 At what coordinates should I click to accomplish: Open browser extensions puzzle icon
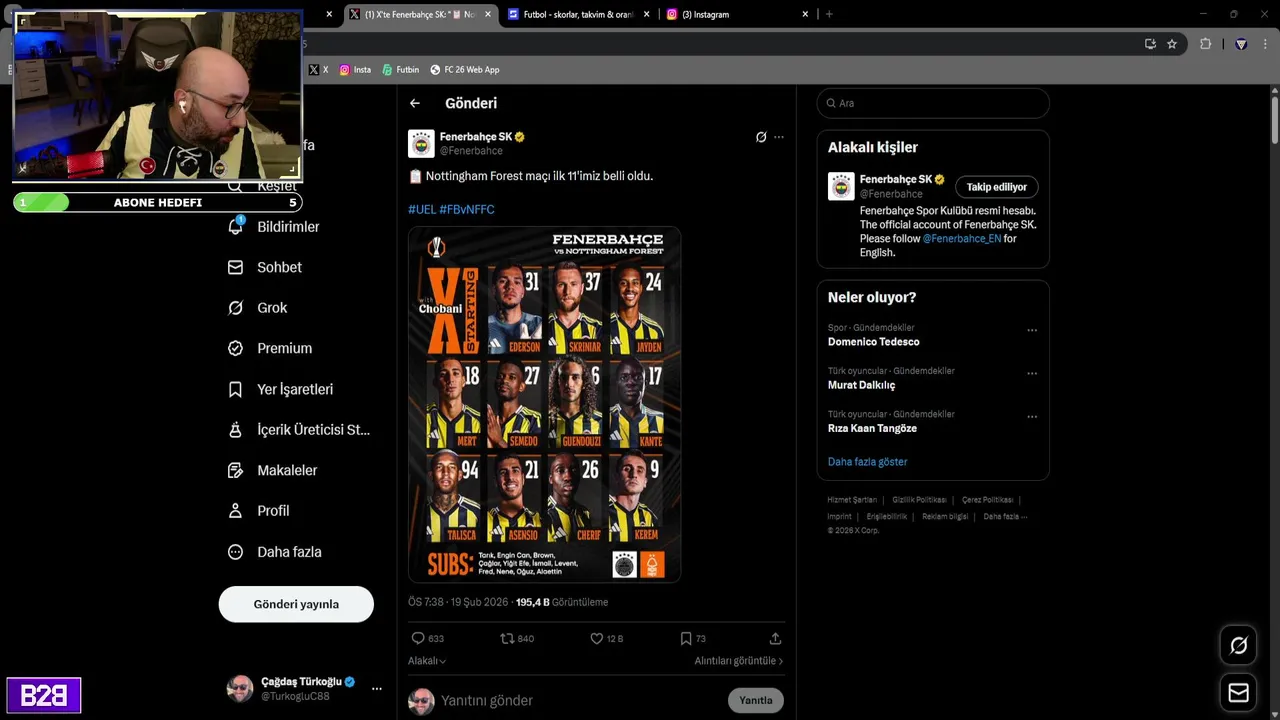pos(1205,44)
